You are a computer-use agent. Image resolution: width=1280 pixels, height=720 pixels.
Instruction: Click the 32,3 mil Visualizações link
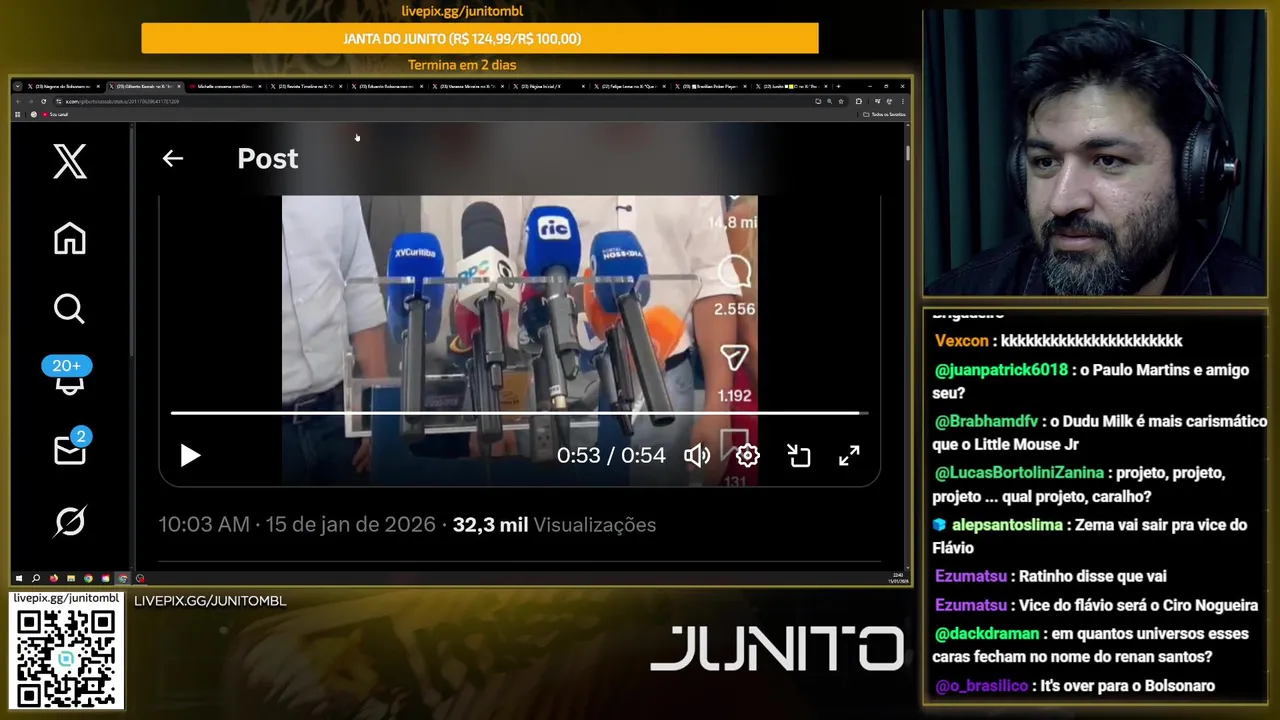554,525
